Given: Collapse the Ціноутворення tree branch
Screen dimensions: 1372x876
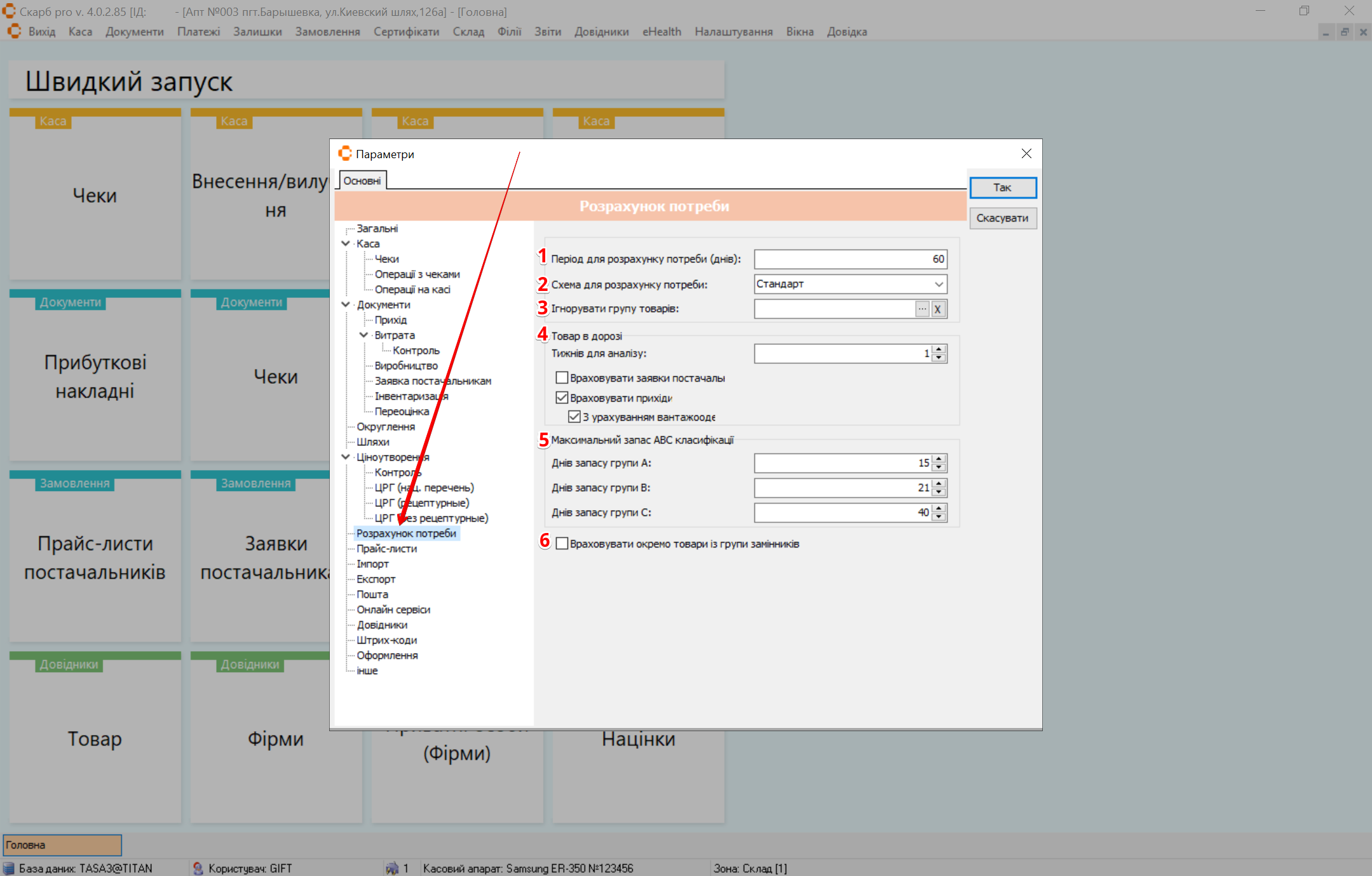Looking at the screenshot, I should [346, 457].
